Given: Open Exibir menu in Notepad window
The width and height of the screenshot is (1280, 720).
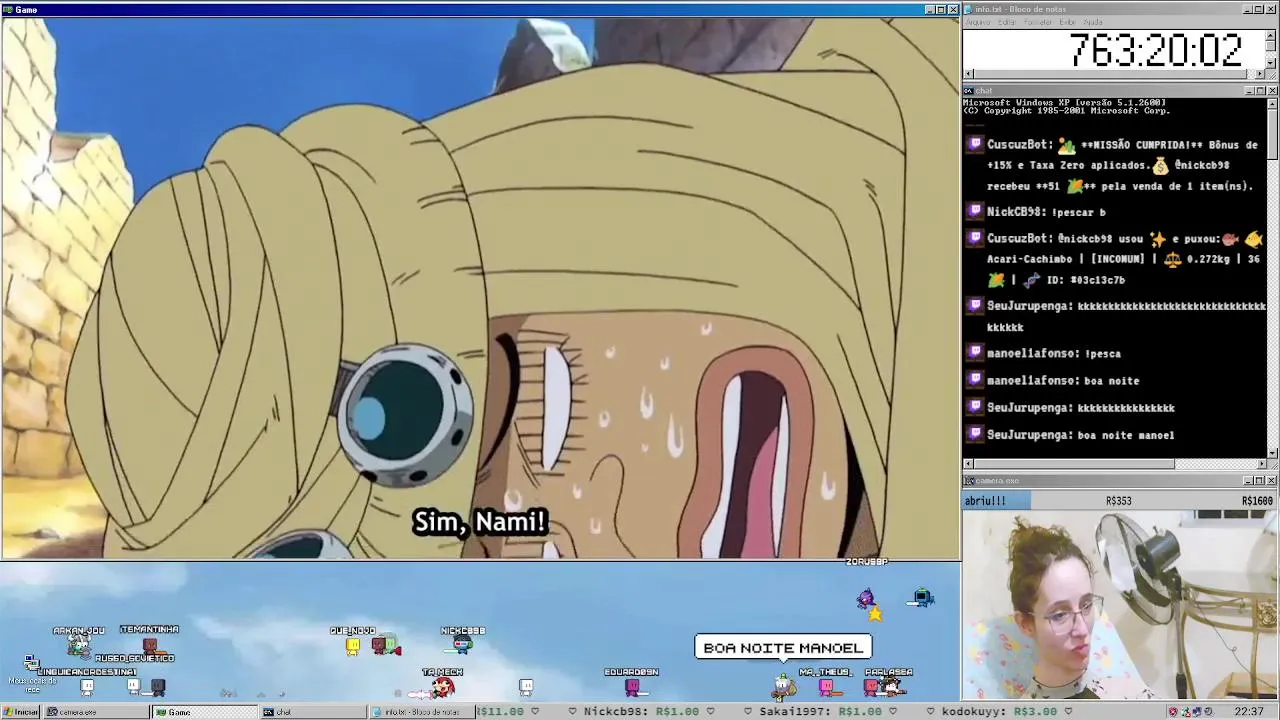Looking at the screenshot, I should (1067, 22).
